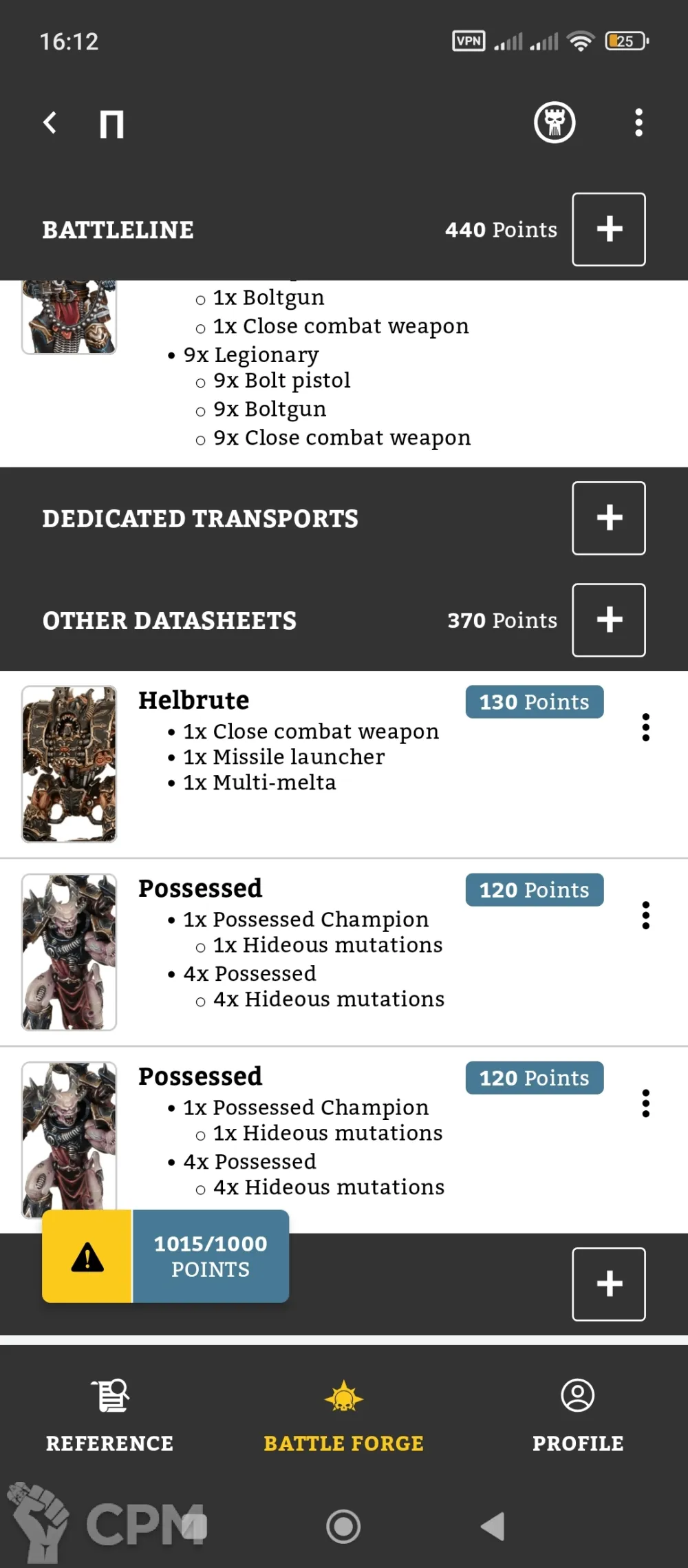Tap the back arrow in header
Viewport: 688px width, 1568px height.
[x=50, y=123]
